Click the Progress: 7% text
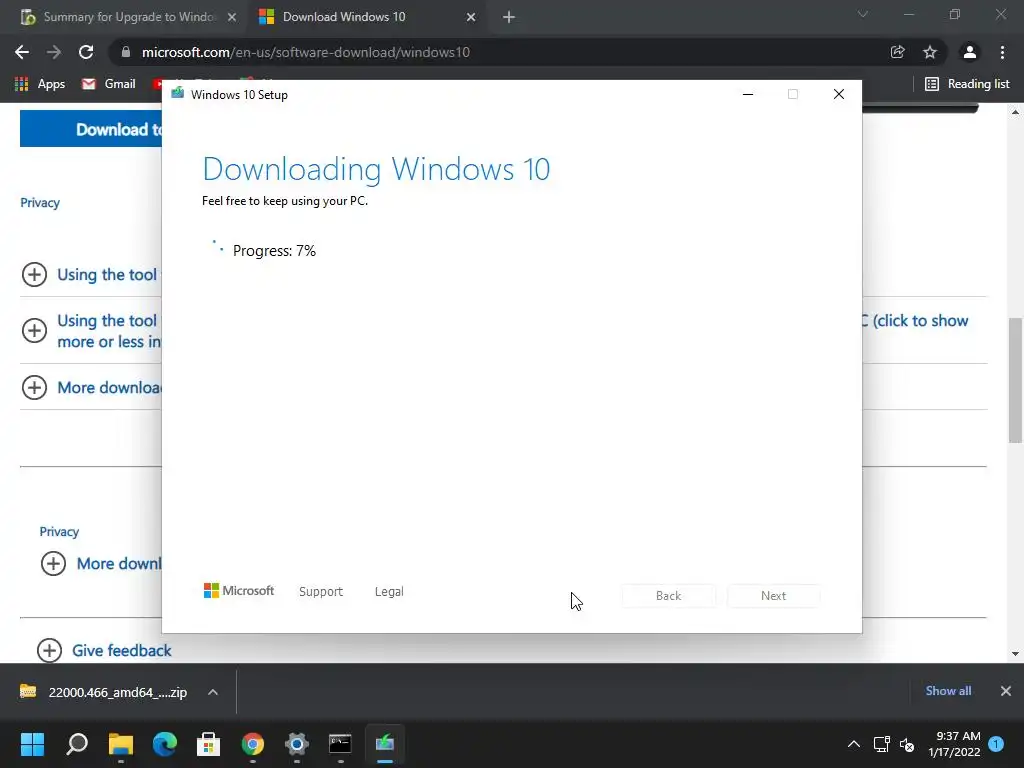1024x768 pixels. [x=274, y=251]
